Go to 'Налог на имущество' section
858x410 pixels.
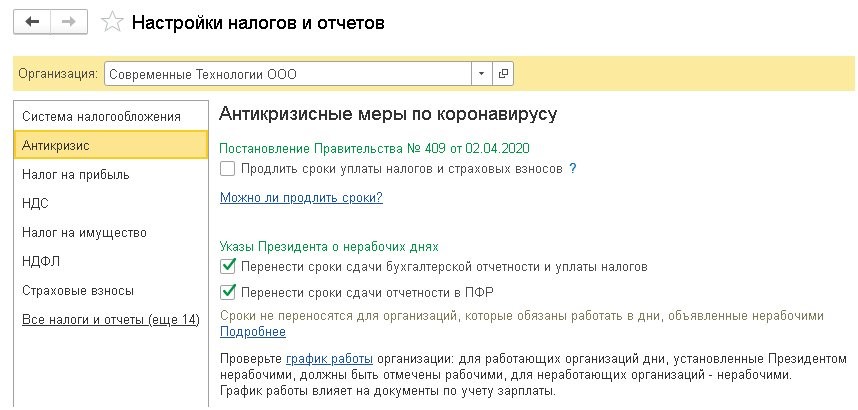[84, 232]
